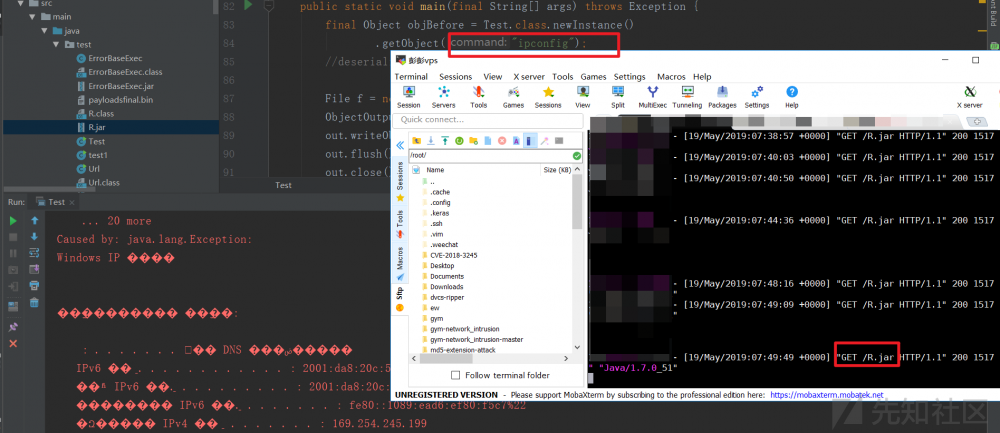Select the Test tab in Run panel

click(56, 202)
